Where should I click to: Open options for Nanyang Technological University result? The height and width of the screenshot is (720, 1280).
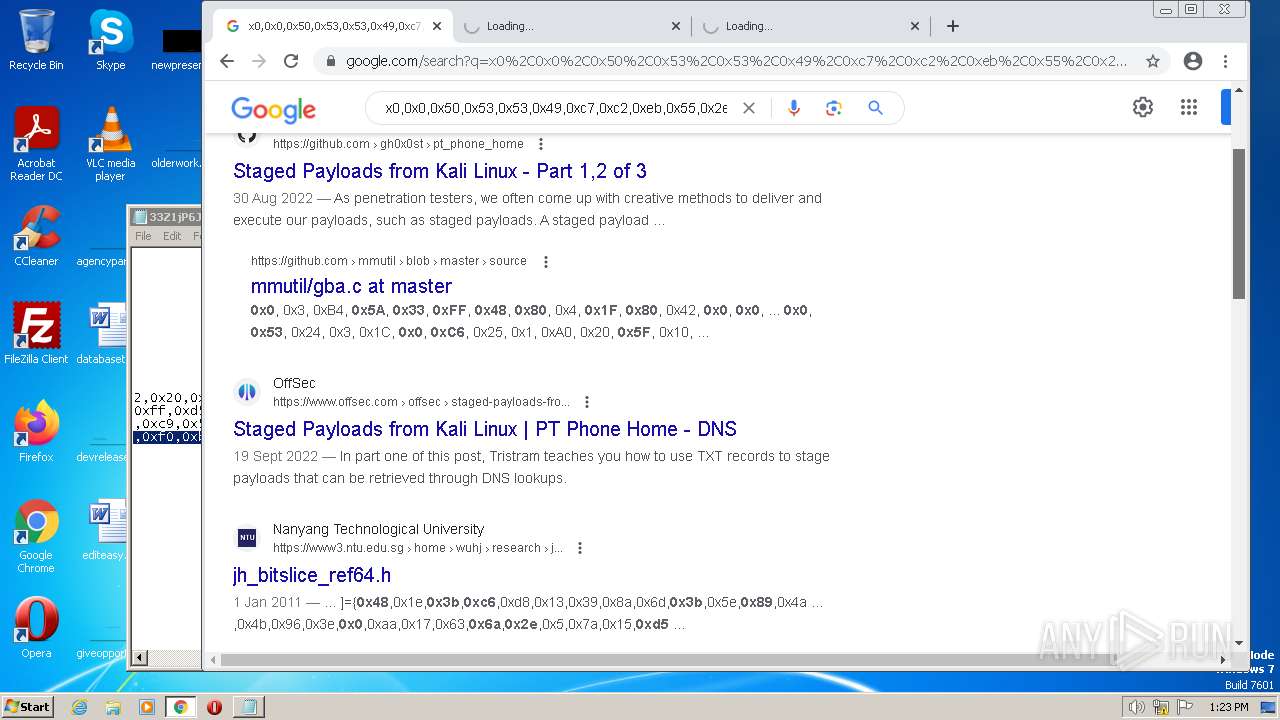point(580,548)
